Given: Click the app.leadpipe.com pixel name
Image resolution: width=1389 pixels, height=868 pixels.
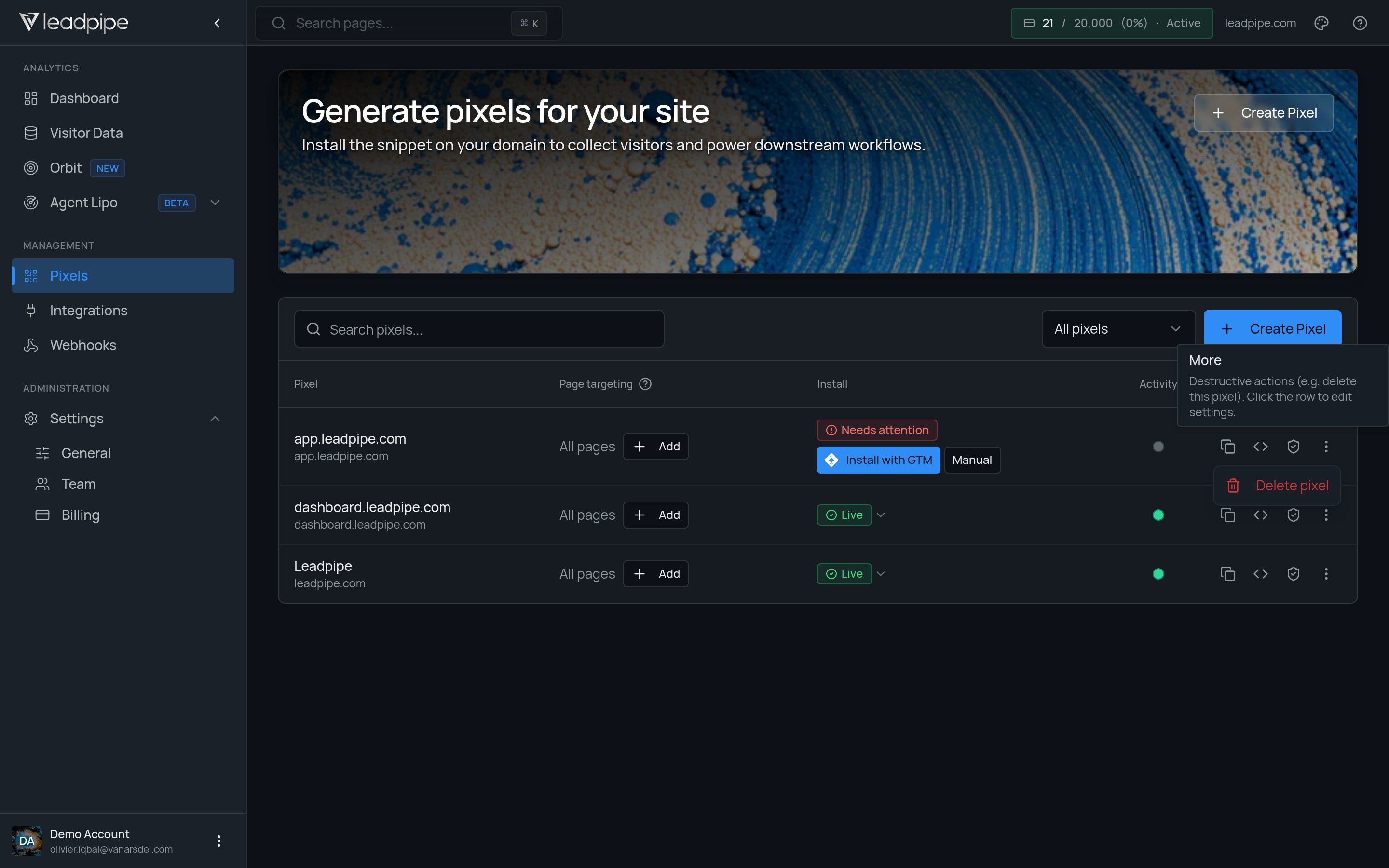Looking at the screenshot, I should [x=350, y=439].
